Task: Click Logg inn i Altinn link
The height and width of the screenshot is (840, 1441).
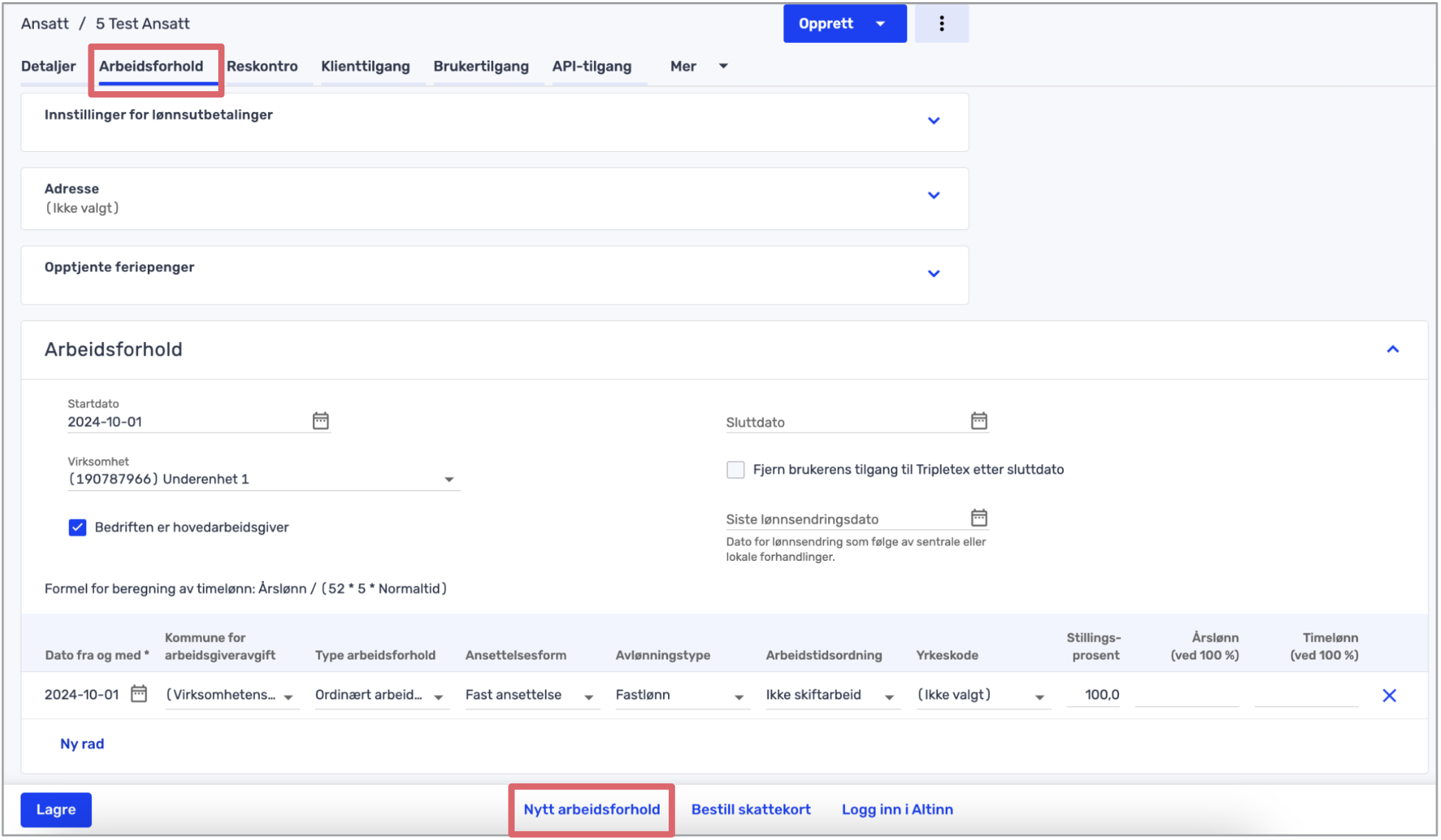Action: click(x=897, y=810)
